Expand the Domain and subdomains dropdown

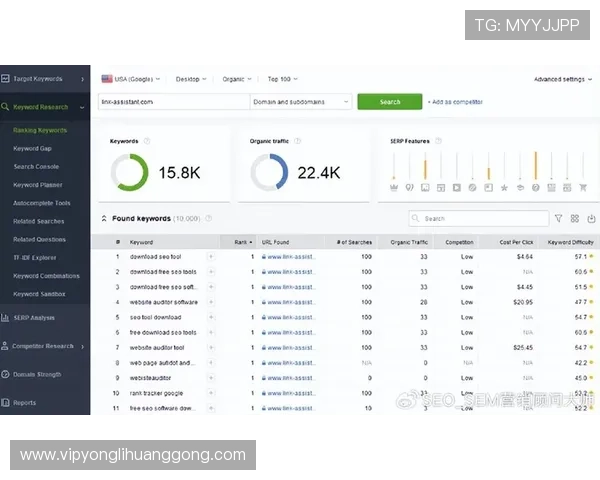coord(300,102)
